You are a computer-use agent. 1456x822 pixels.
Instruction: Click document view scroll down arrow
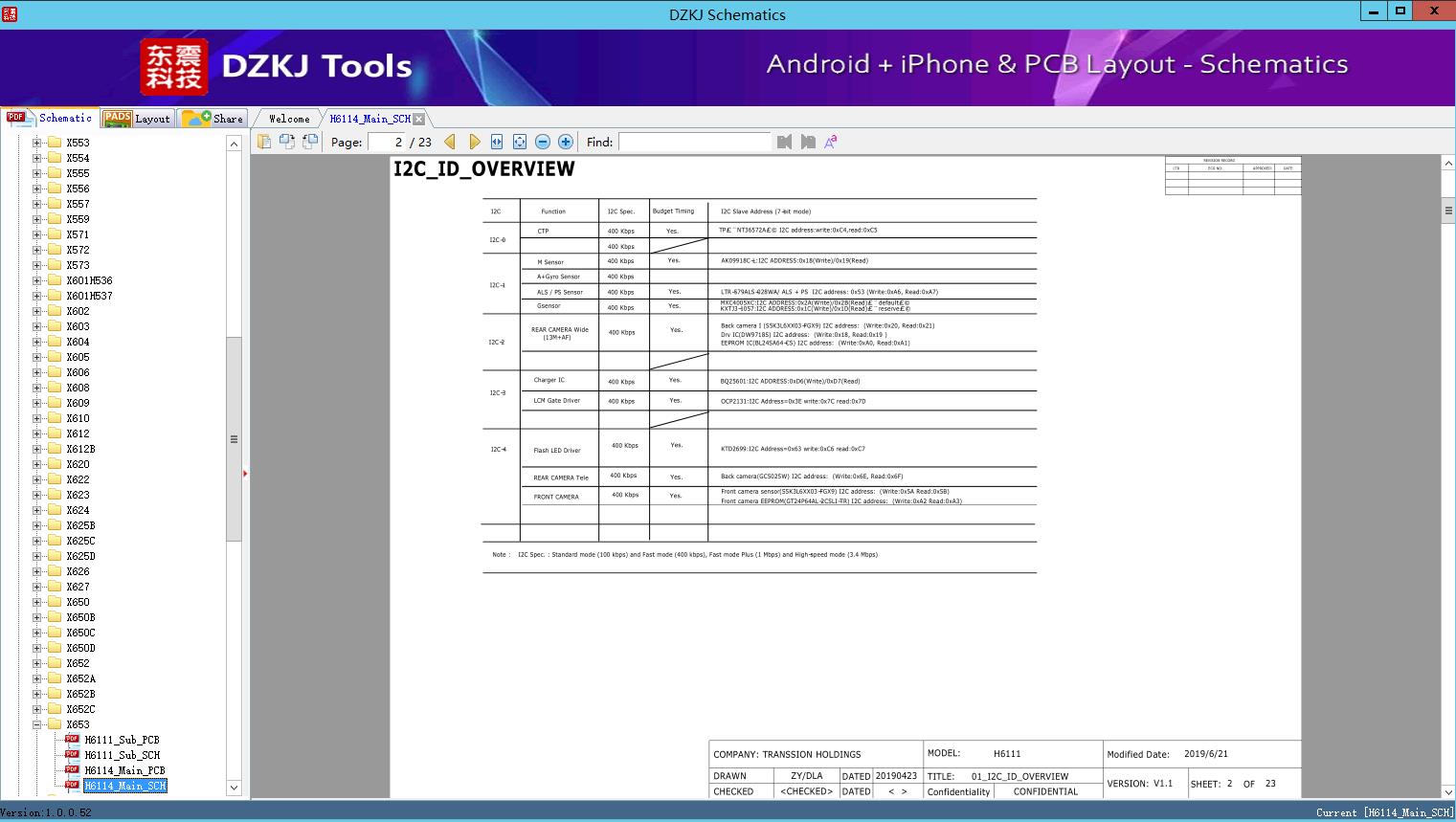[x=1448, y=791]
